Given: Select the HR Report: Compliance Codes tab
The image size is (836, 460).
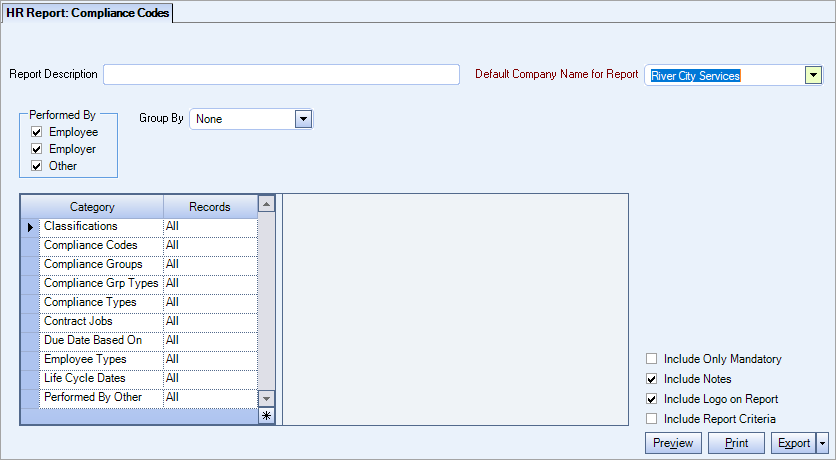Looking at the screenshot, I should [x=87, y=13].
